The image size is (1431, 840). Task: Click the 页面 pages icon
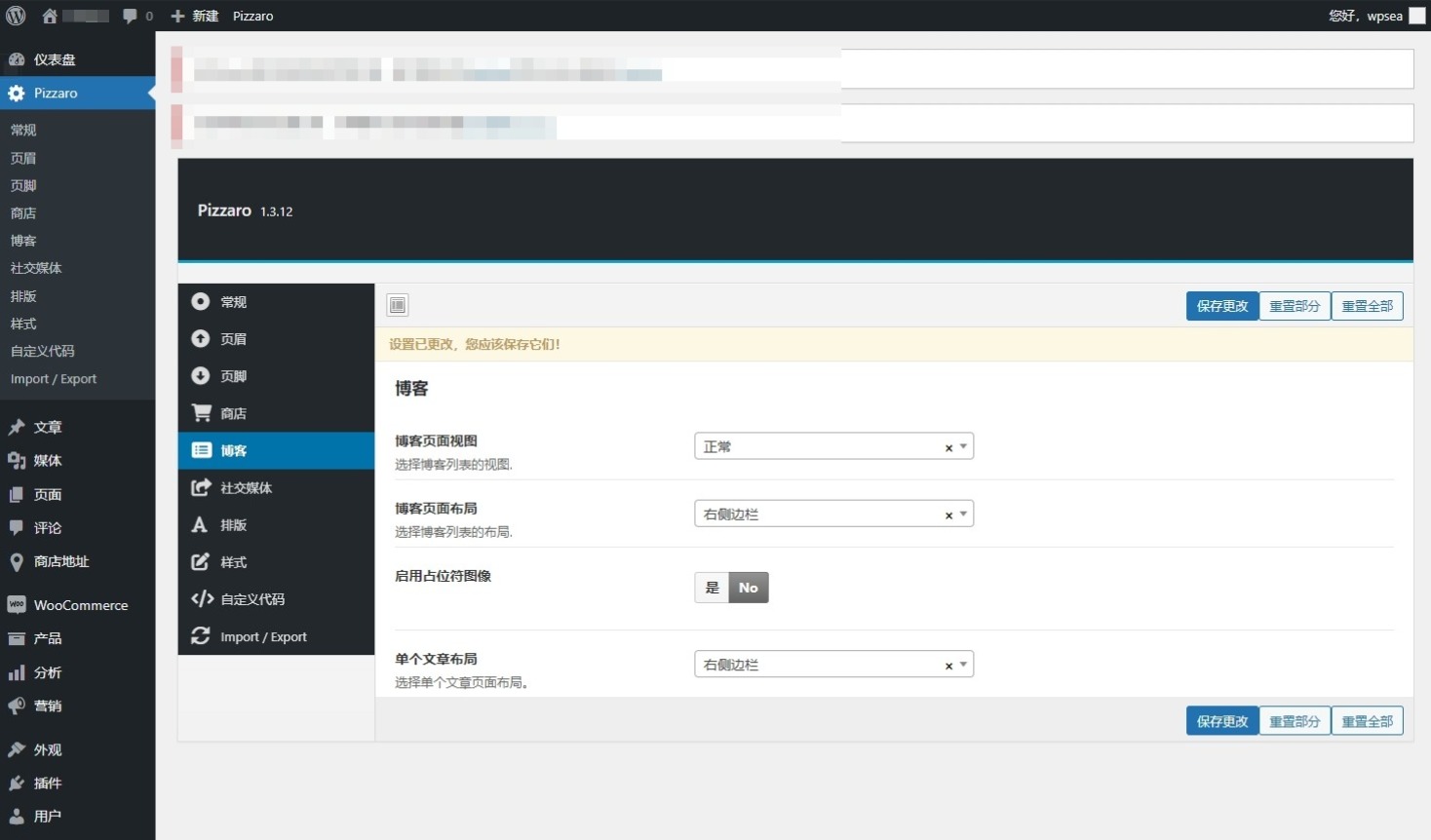pos(17,495)
